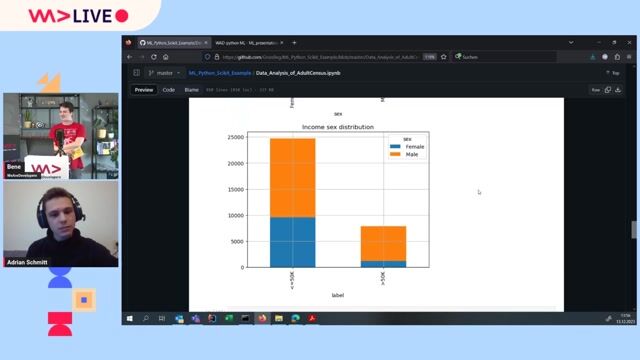The image size is (640, 360).
Task: Bookmark this page with the star icon
Action: [444, 57]
